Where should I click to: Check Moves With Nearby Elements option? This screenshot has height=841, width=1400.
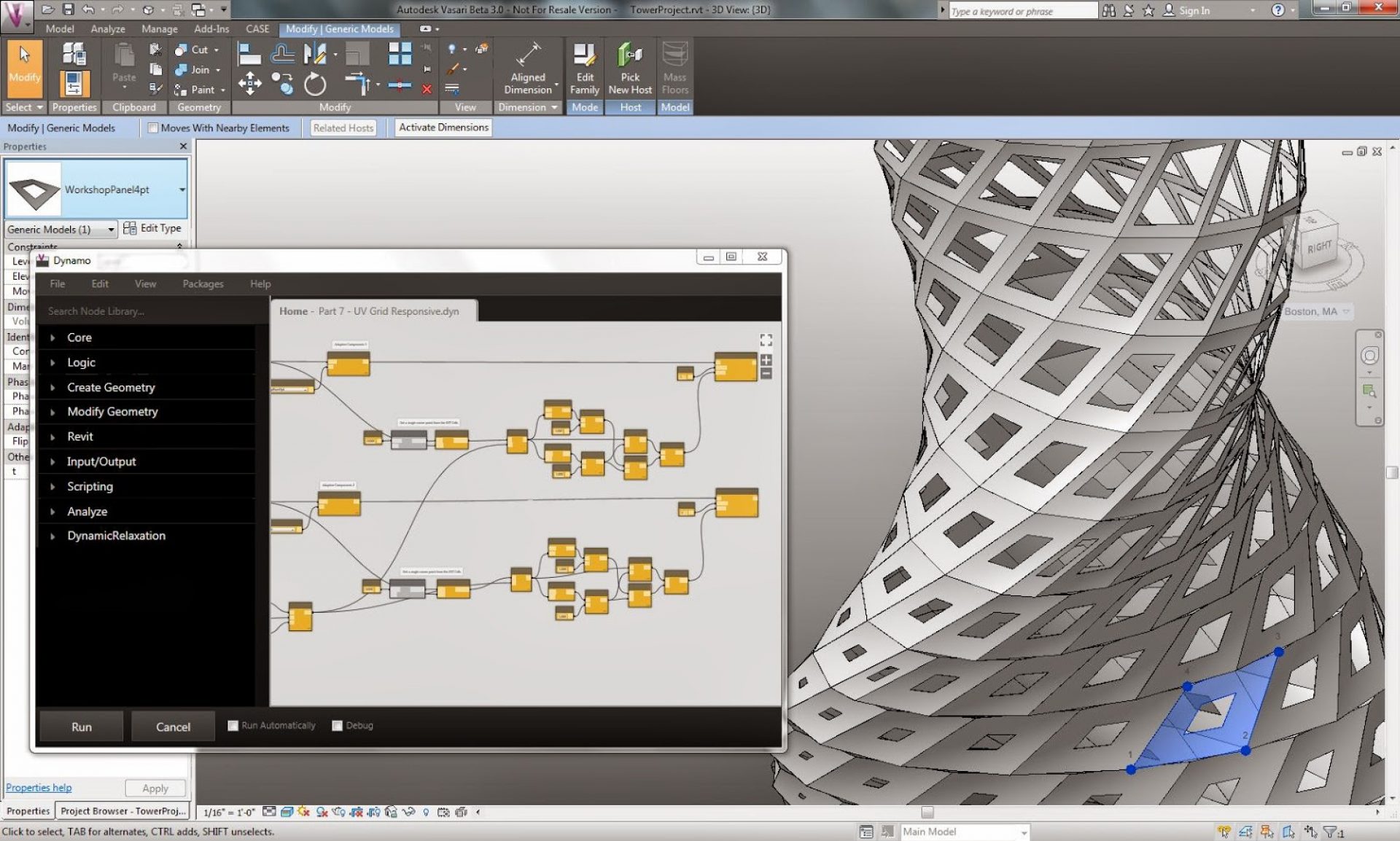(153, 127)
